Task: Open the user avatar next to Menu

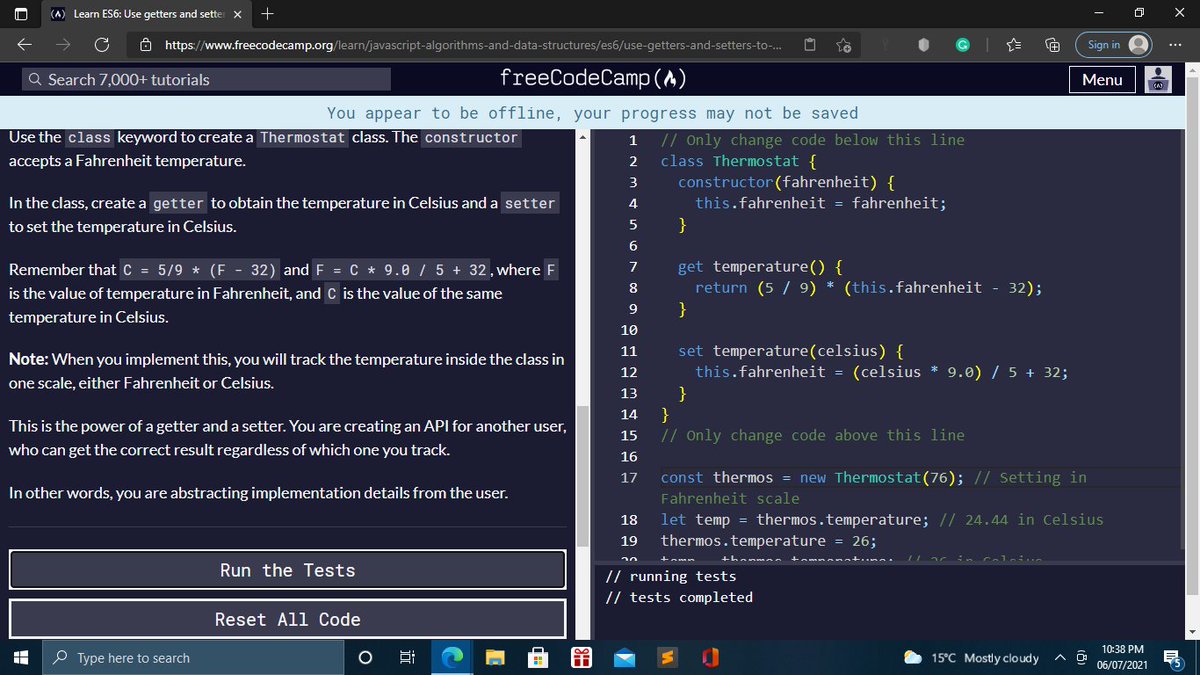Action: click(x=1158, y=78)
